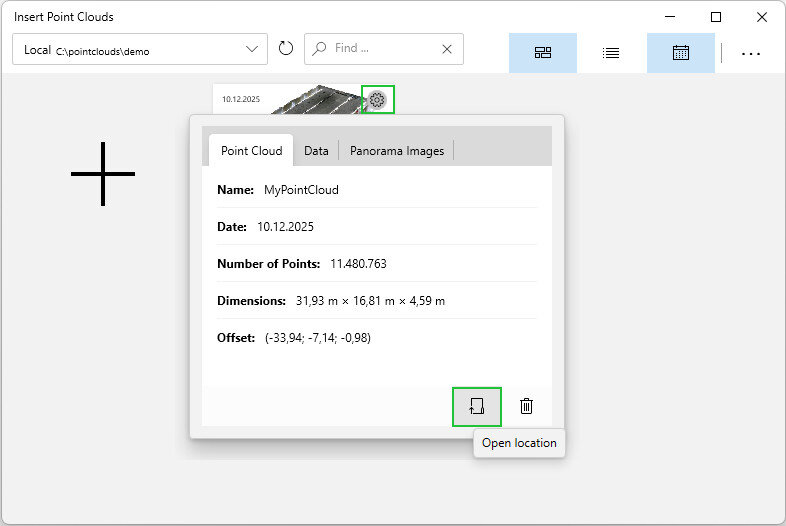The width and height of the screenshot is (786, 526).
Task: Toggle the calendar date display button
Action: [681, 53]
